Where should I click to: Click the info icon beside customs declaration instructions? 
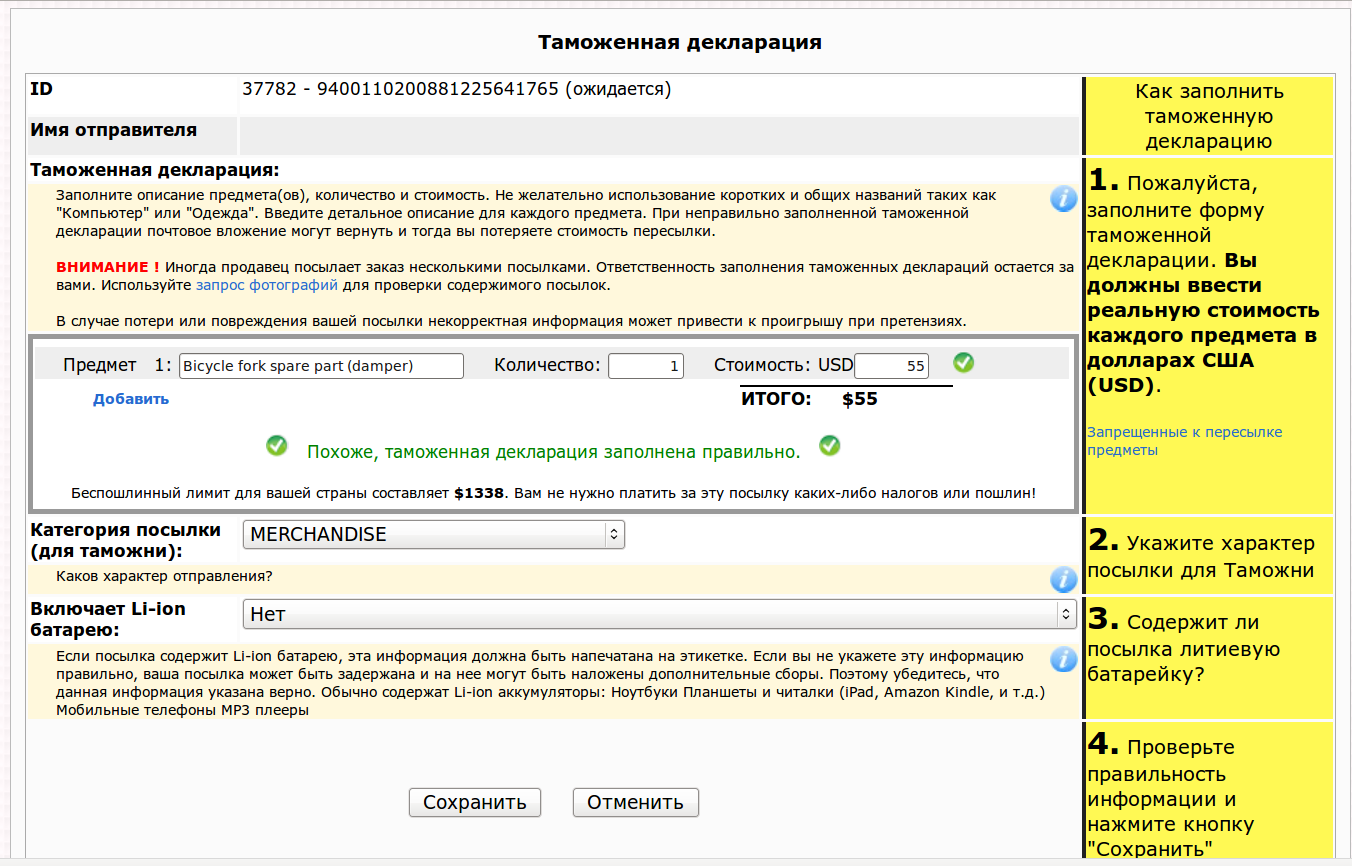point(1063,198)
